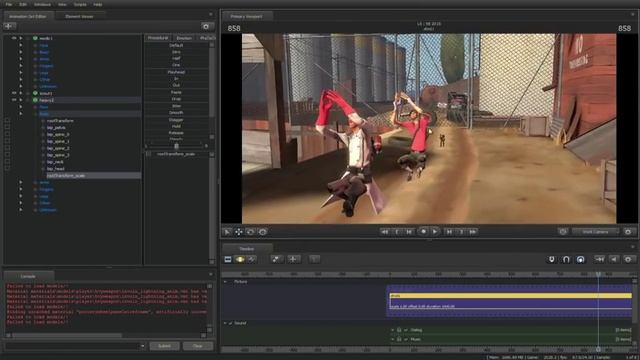Apply the Jitter procedural preset
640x360 pixels.
point(176,106)
